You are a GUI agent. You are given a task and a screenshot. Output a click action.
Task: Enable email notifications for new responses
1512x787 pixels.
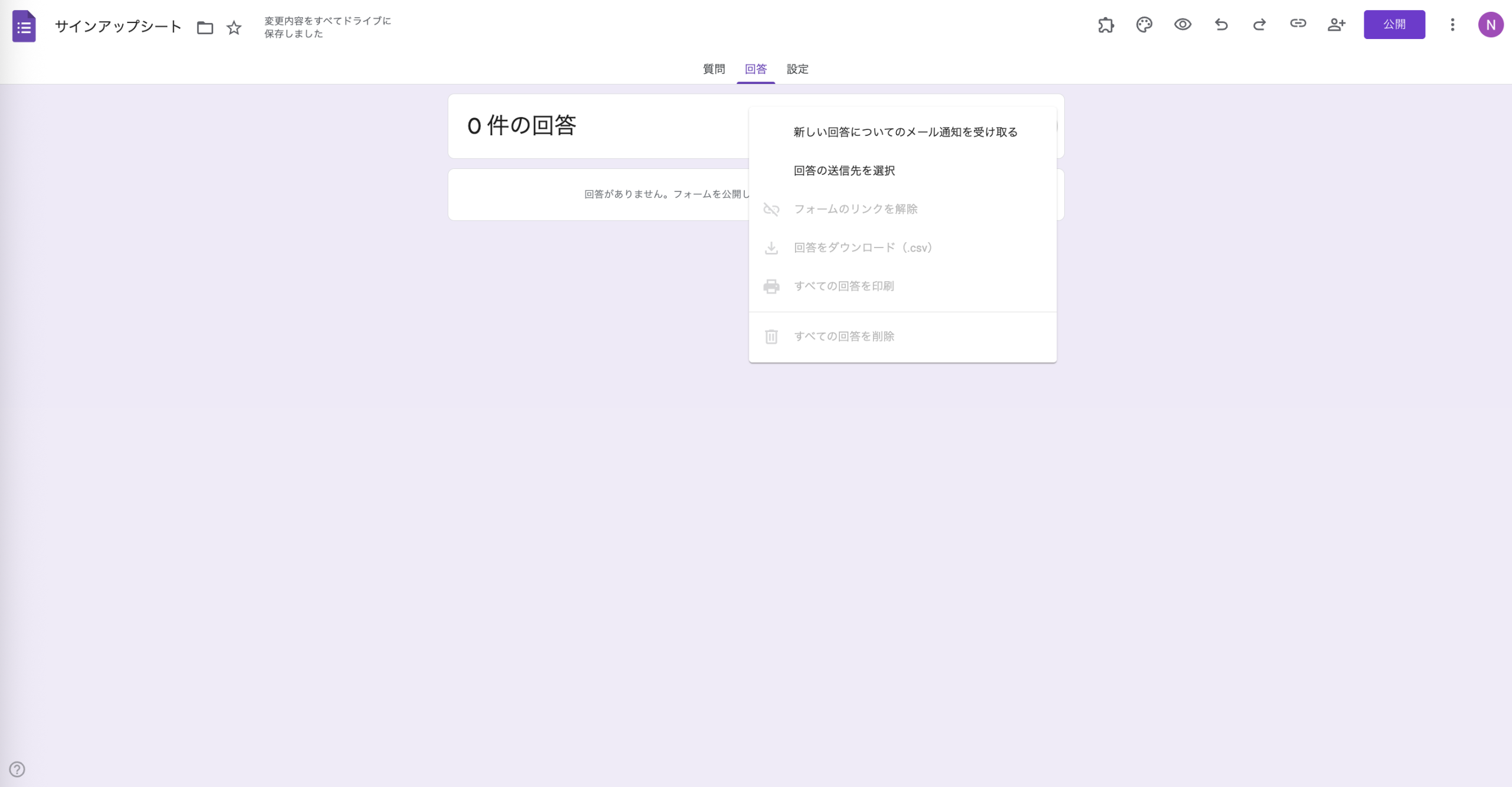coord(905,132)
